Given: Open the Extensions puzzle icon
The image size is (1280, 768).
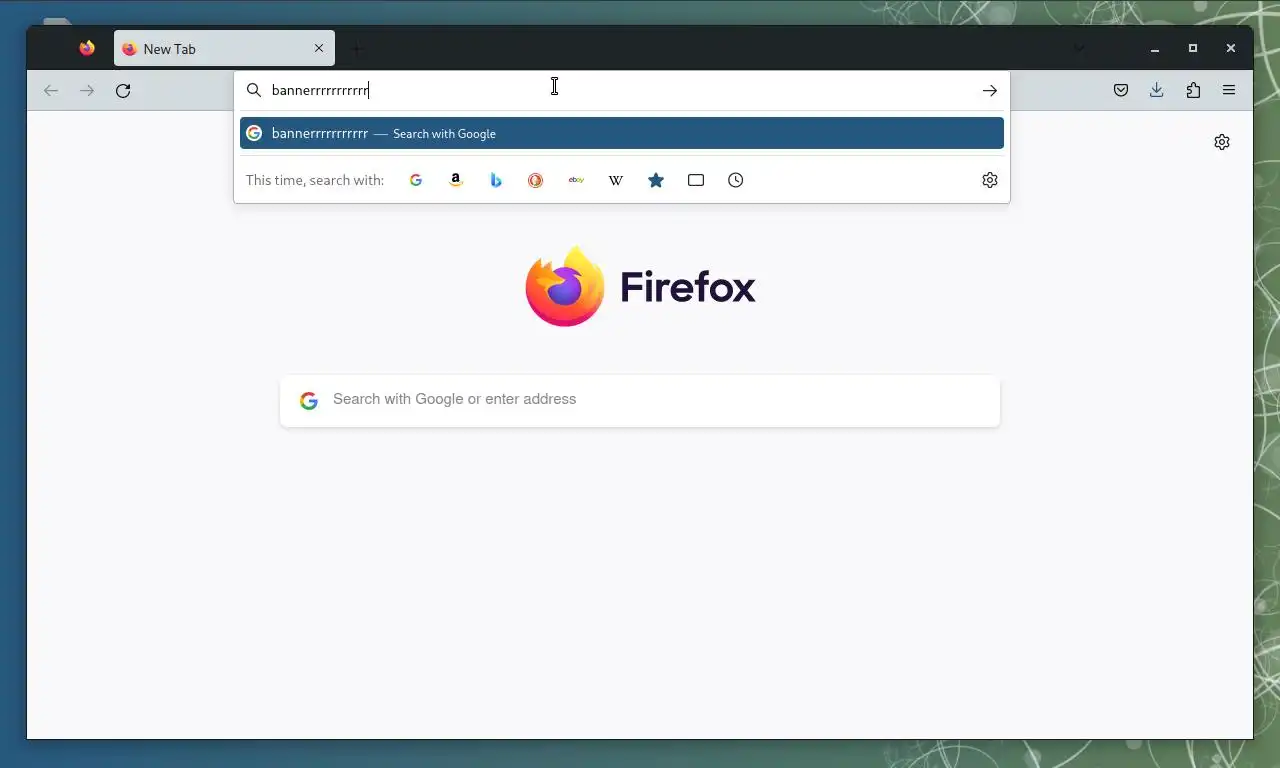Looking at the screenshot, I should [1193, 91].
